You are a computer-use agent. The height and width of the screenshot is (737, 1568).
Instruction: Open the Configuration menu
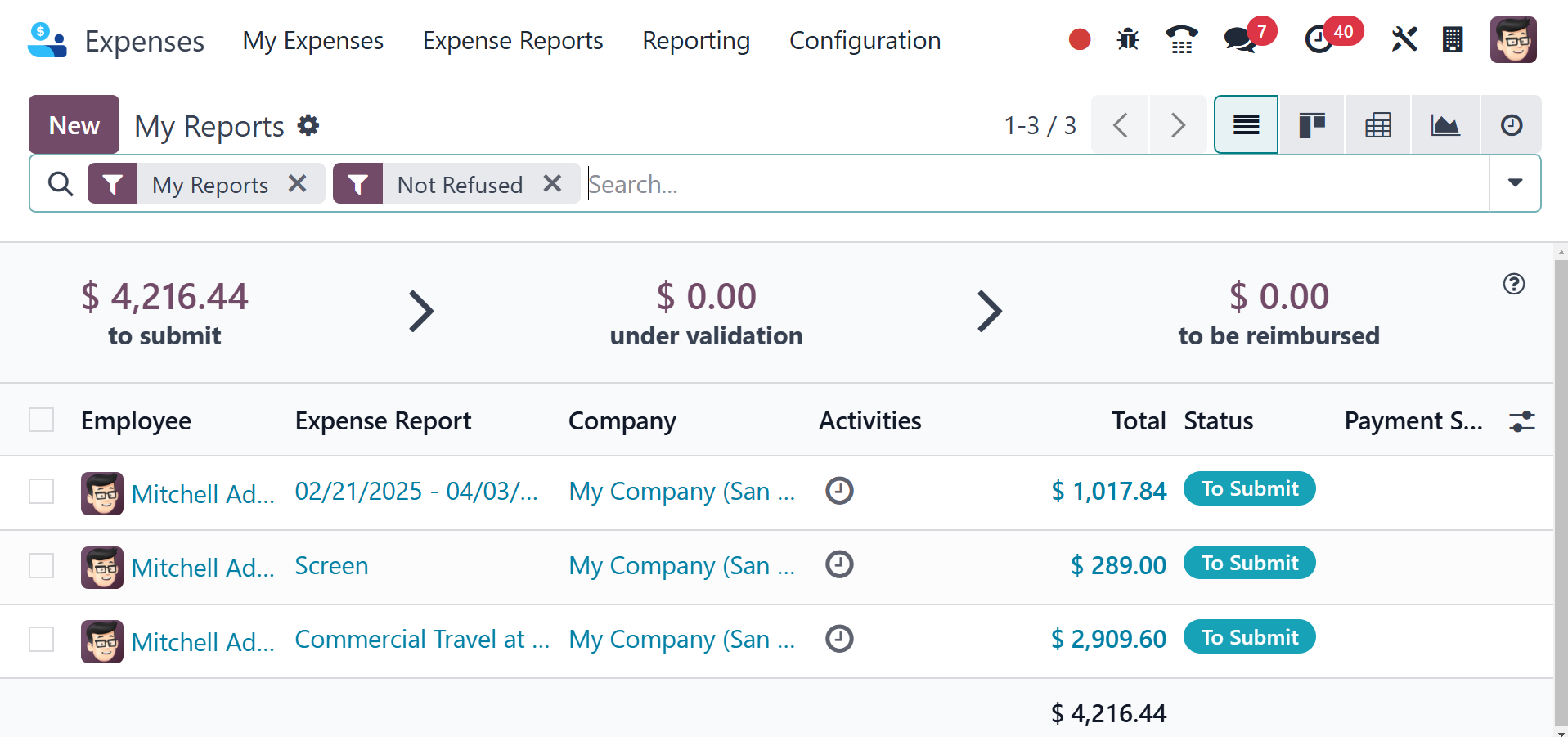coord(865,40)
